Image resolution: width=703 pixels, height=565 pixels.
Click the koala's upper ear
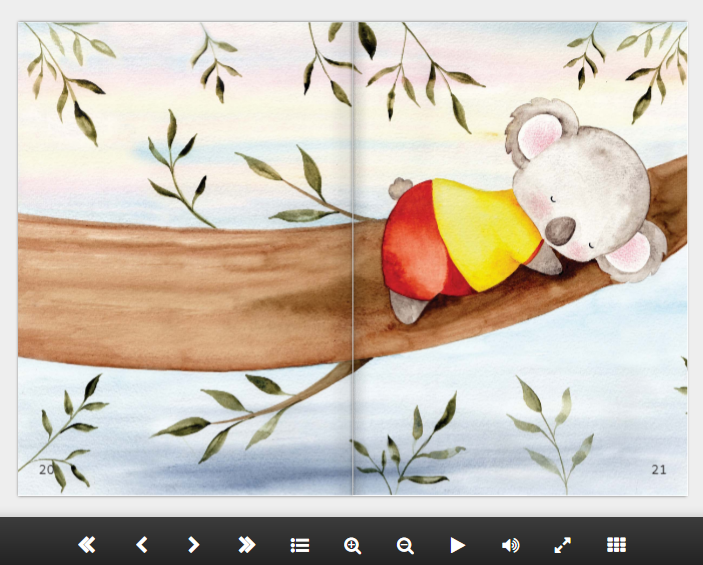[538, 128]
